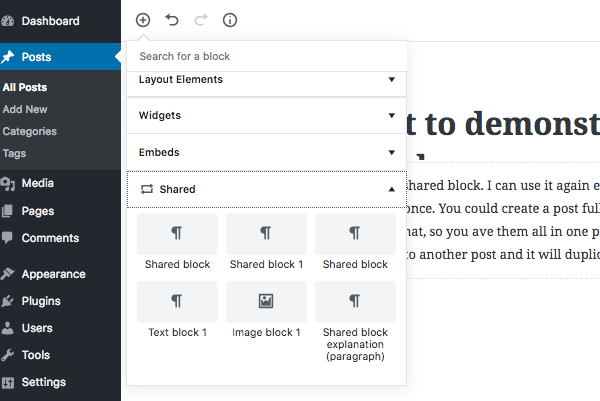The width and height of the screenshot is (600, 401).
Task: Open the content structure info icon
Action: click(230, 20)
